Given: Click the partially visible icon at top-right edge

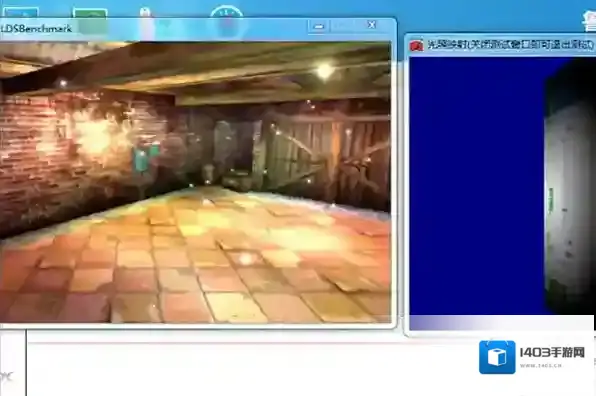Looking at the screenshot, I should 589,21.
